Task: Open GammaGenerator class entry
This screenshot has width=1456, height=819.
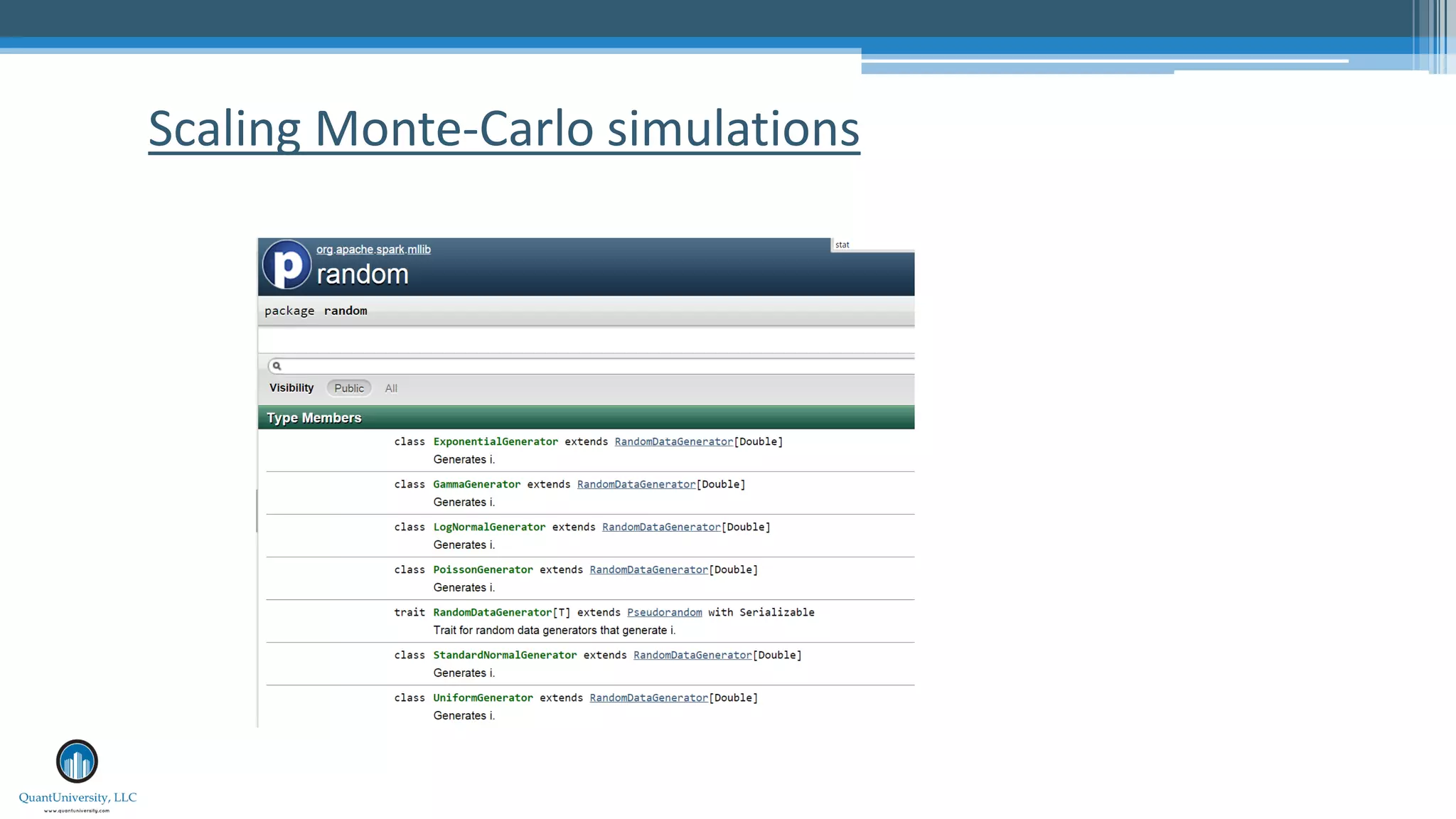Action: point(477,484)
